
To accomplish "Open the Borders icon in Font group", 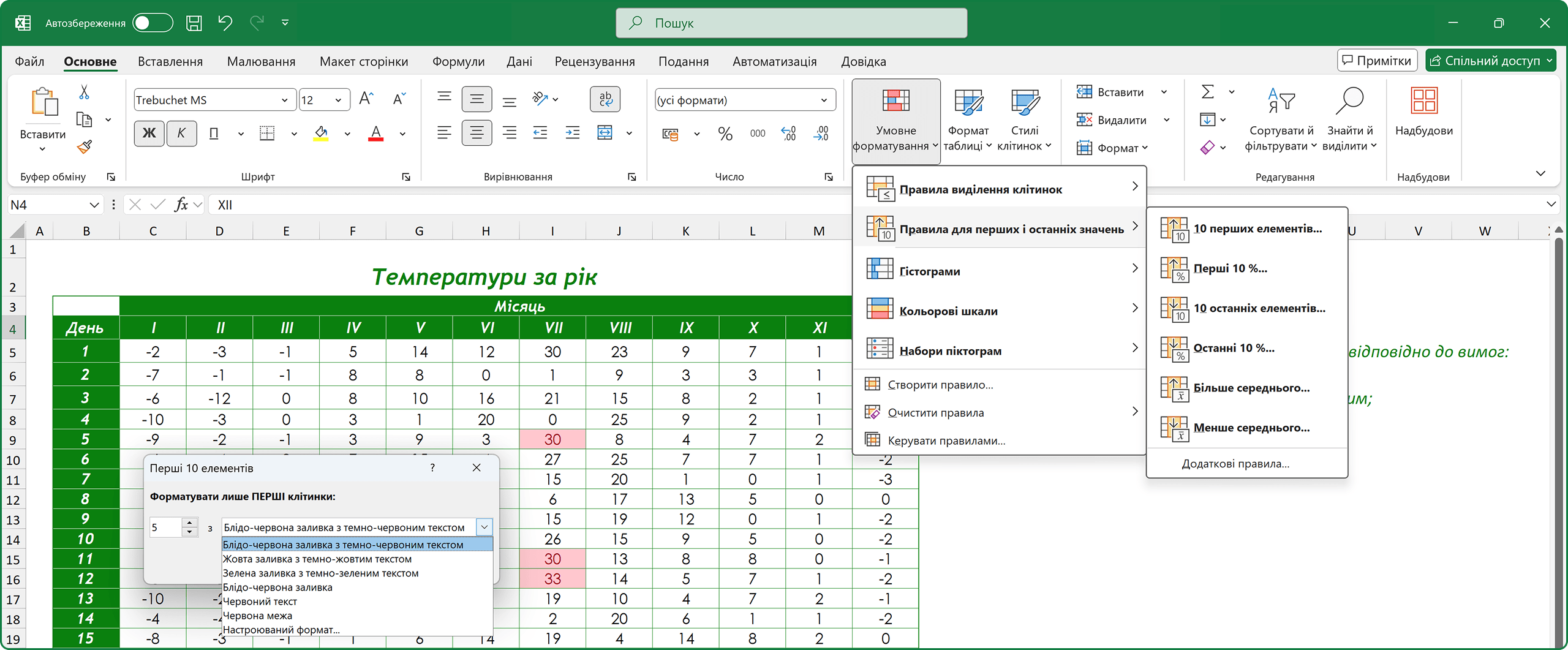I will (267, 134).
